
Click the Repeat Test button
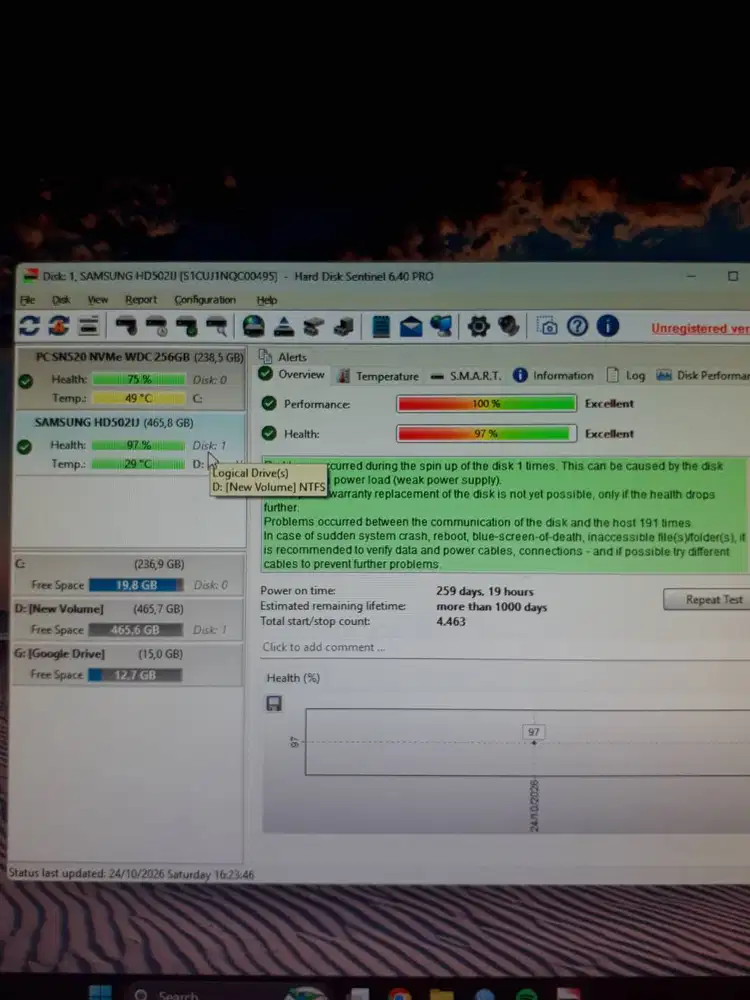(x=707, y=599)
